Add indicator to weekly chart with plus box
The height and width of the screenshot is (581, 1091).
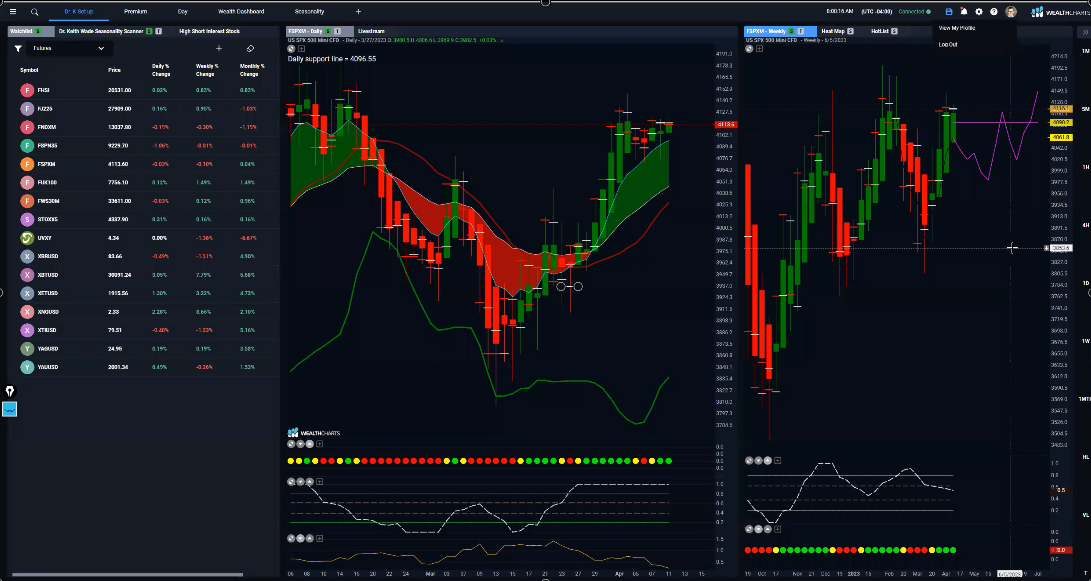[759, 49]
